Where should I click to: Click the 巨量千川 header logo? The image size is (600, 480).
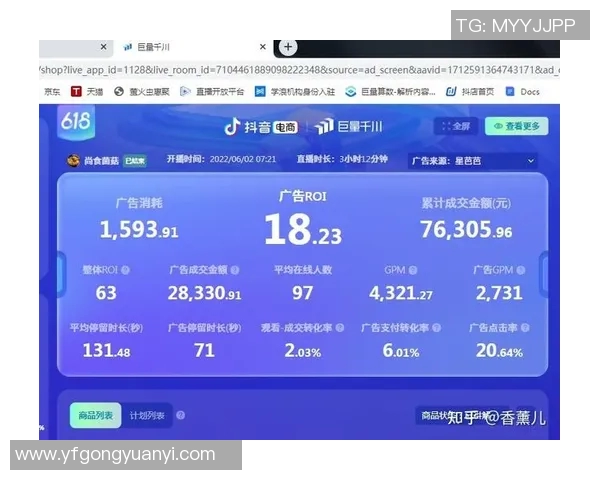point(348,126)
